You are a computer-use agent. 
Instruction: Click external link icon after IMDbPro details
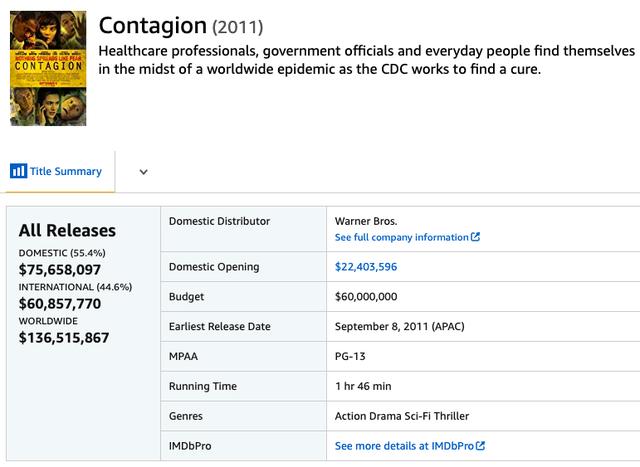tap(480, 446)
